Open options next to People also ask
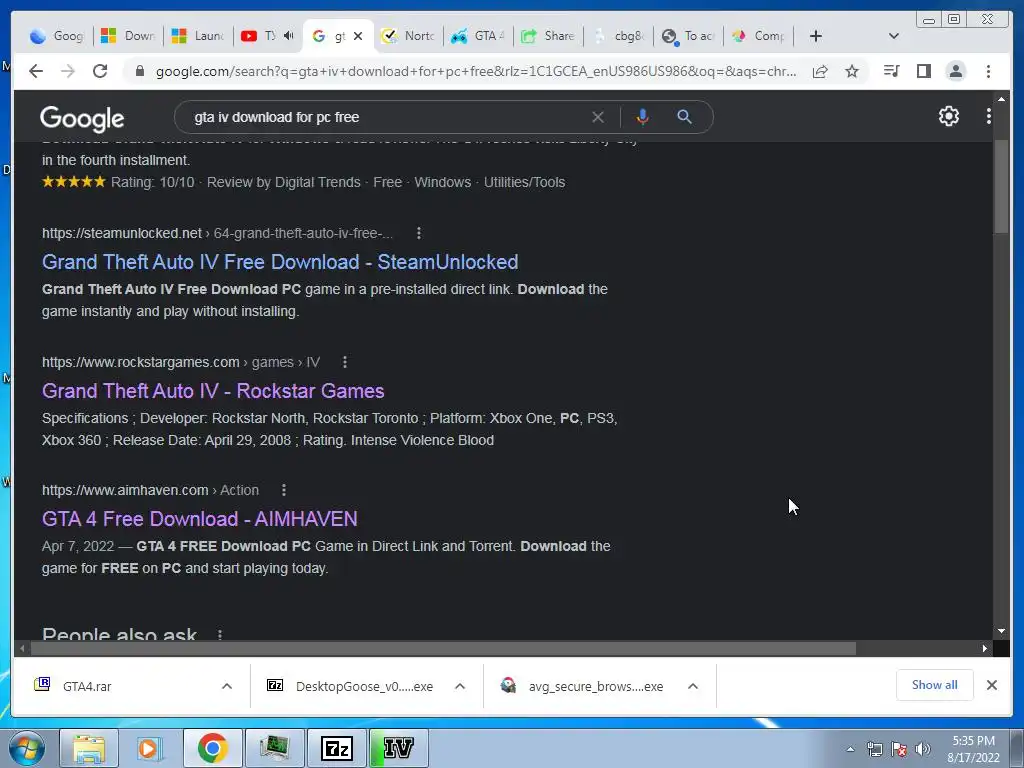This screenshot has height=768, width=1024. point(220,634)
